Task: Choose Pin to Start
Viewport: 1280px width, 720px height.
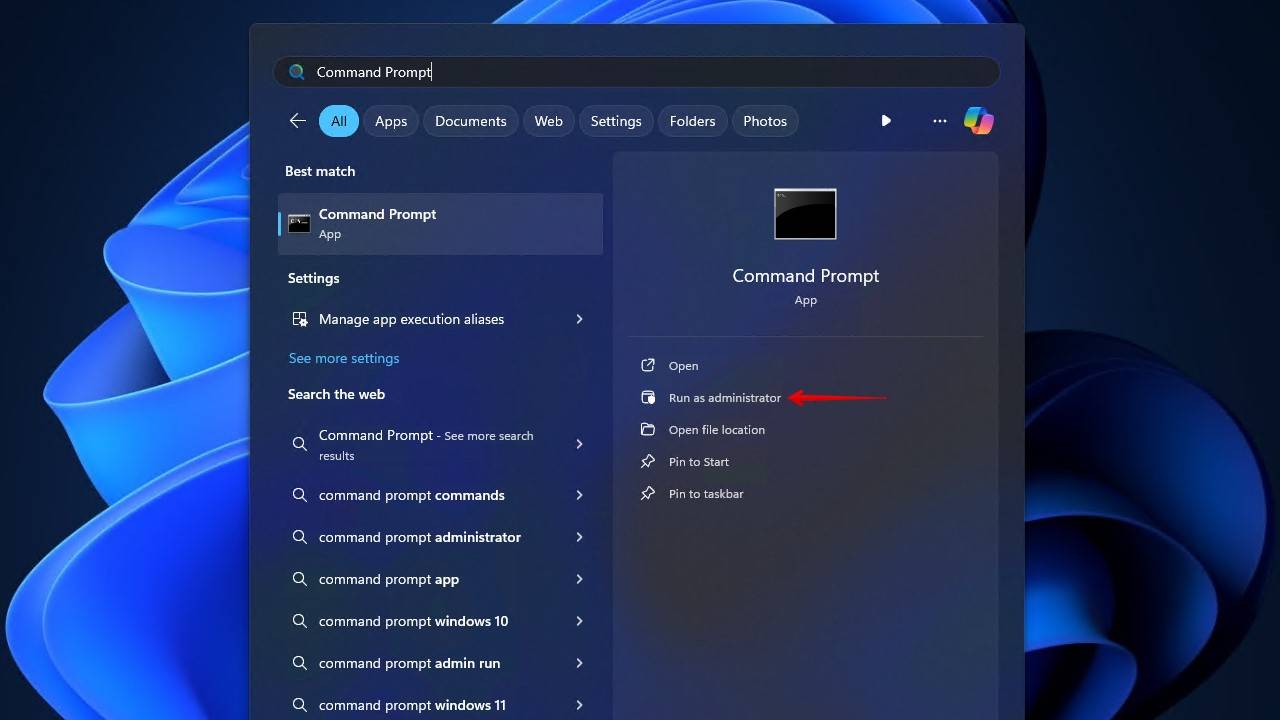Action: (x=699, y=462)
